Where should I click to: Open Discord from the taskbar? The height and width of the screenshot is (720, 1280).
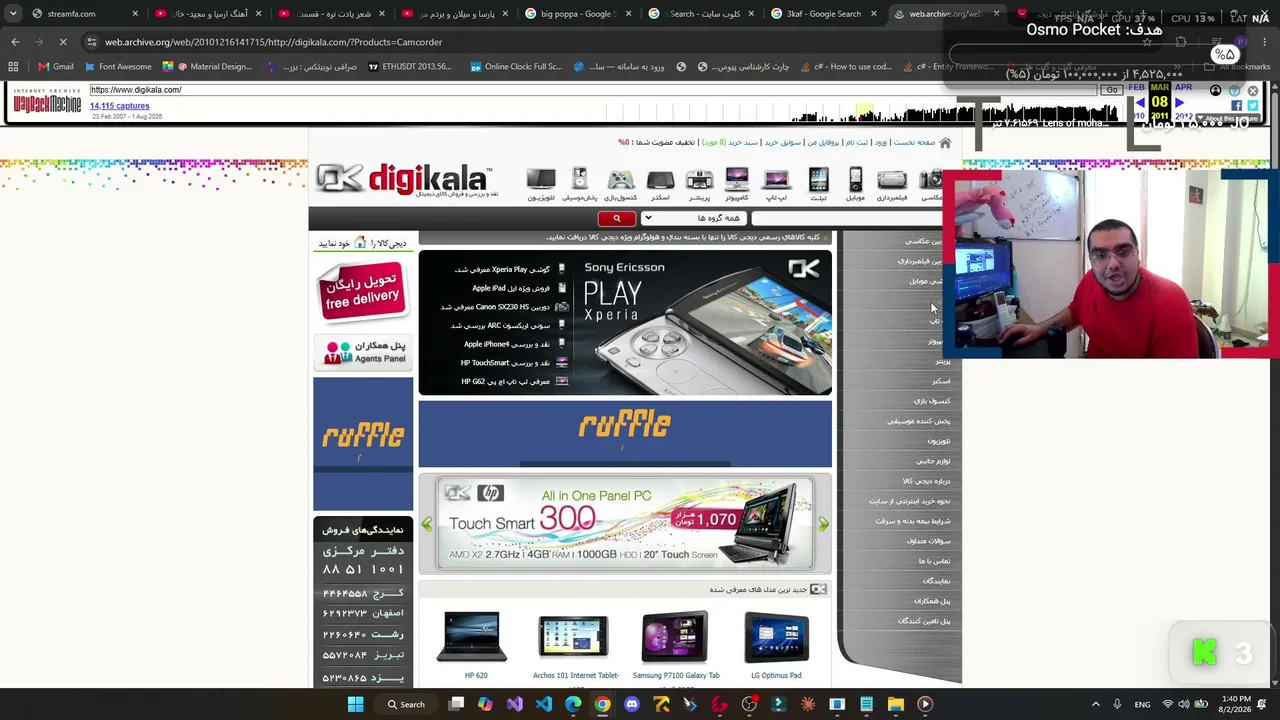631,704
